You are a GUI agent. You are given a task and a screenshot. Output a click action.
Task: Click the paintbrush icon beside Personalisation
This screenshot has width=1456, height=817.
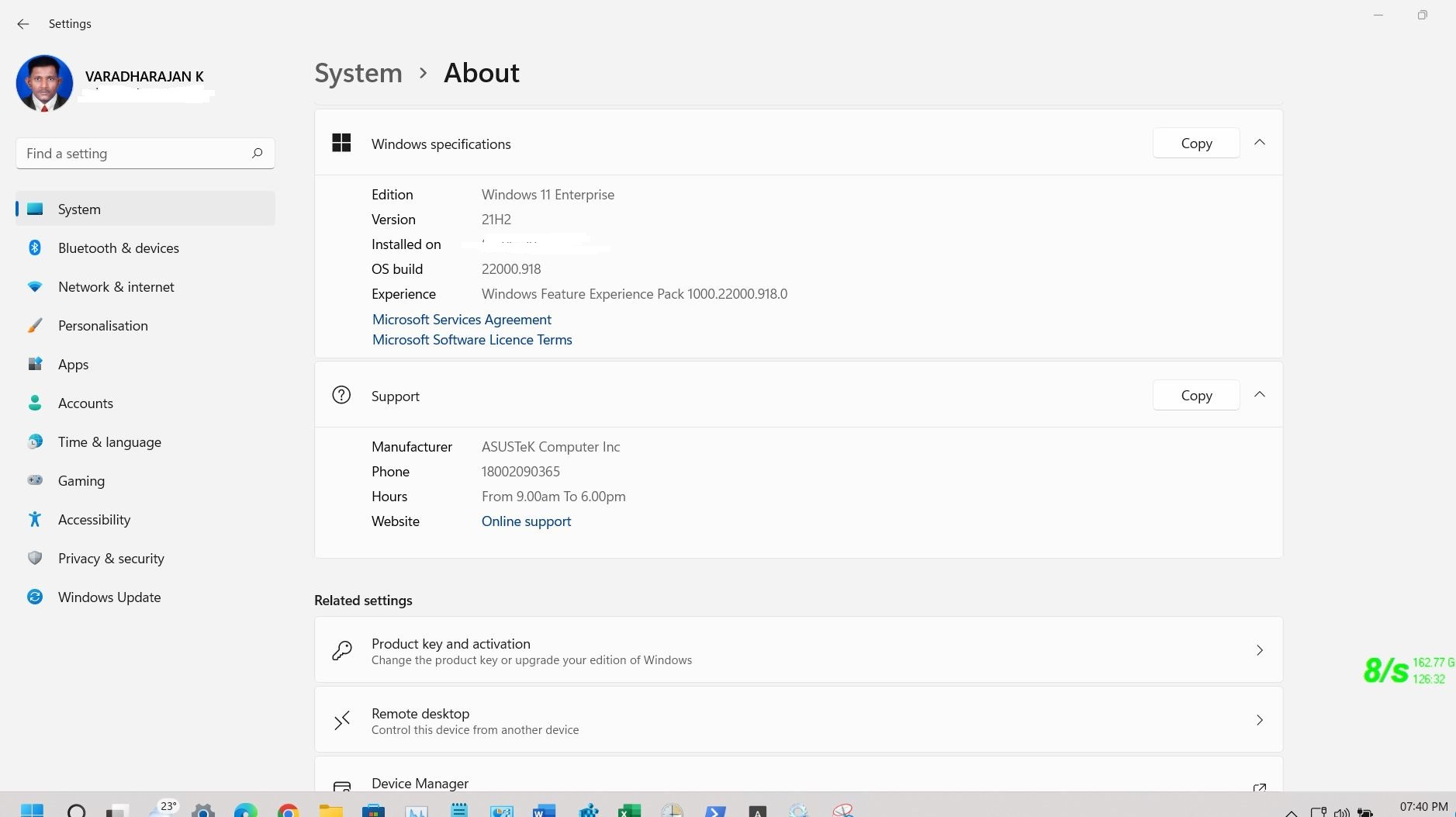35,325
